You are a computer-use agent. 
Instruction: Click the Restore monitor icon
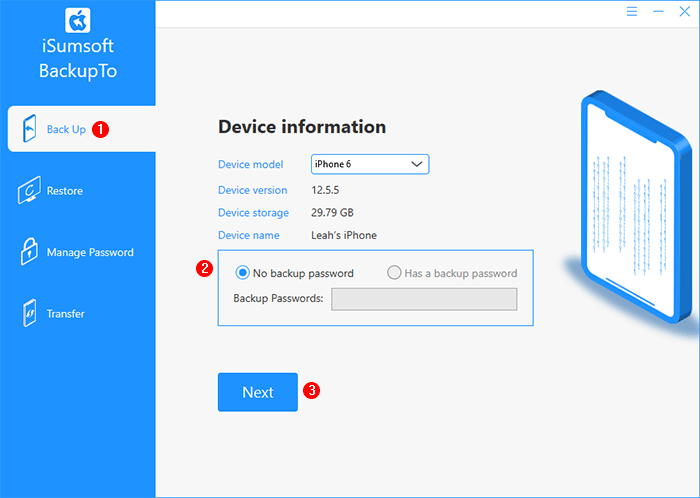coord(29,190)
